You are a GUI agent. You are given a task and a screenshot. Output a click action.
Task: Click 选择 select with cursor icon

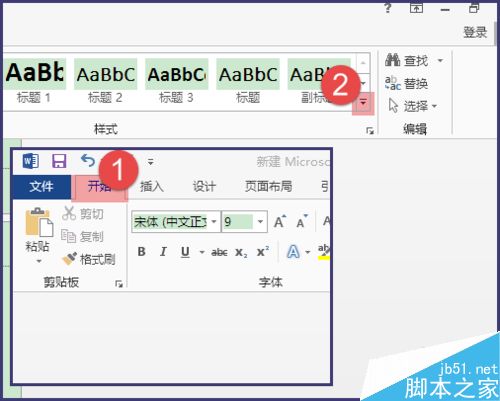point(413,106)
